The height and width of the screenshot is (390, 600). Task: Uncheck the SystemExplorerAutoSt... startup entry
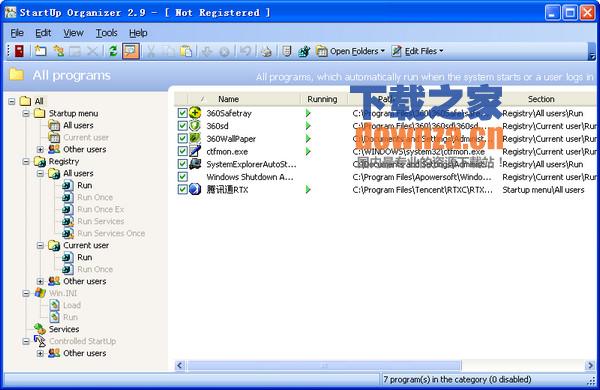[183, 164]
